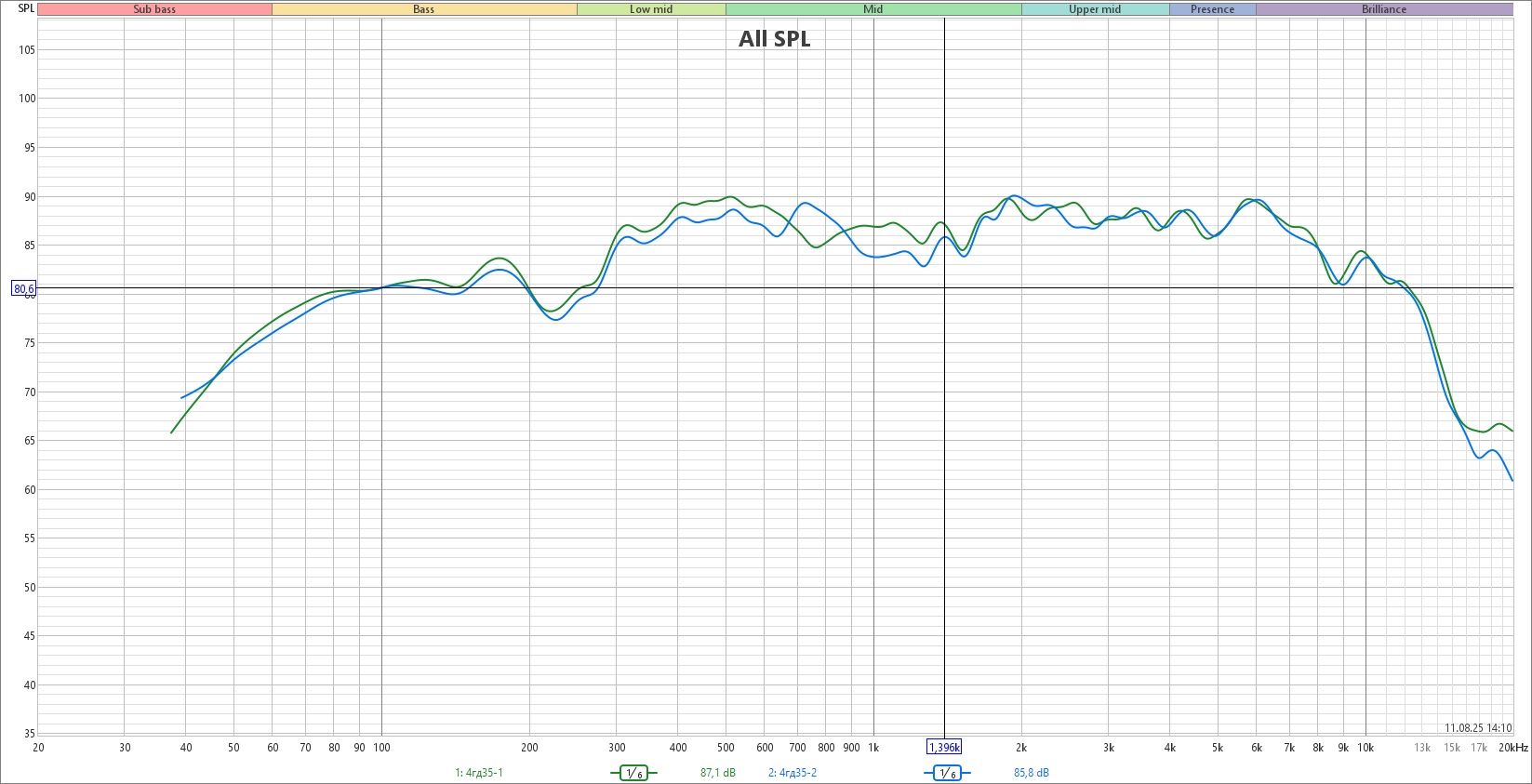The height and width of the screenshot is (784, 1532).
Task: Click the 105 SPL axis tick
Action: point(27,50)
